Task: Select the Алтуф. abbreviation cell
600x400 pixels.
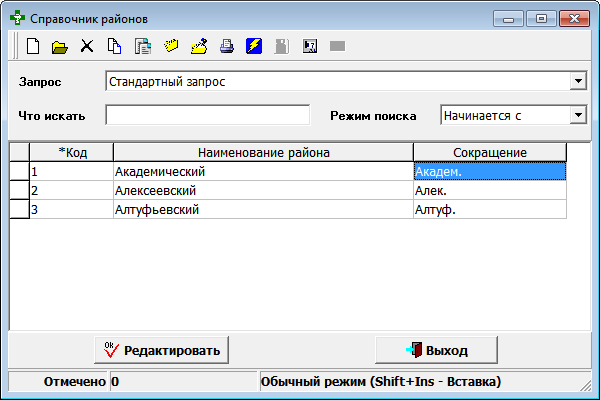Action: 489,209
